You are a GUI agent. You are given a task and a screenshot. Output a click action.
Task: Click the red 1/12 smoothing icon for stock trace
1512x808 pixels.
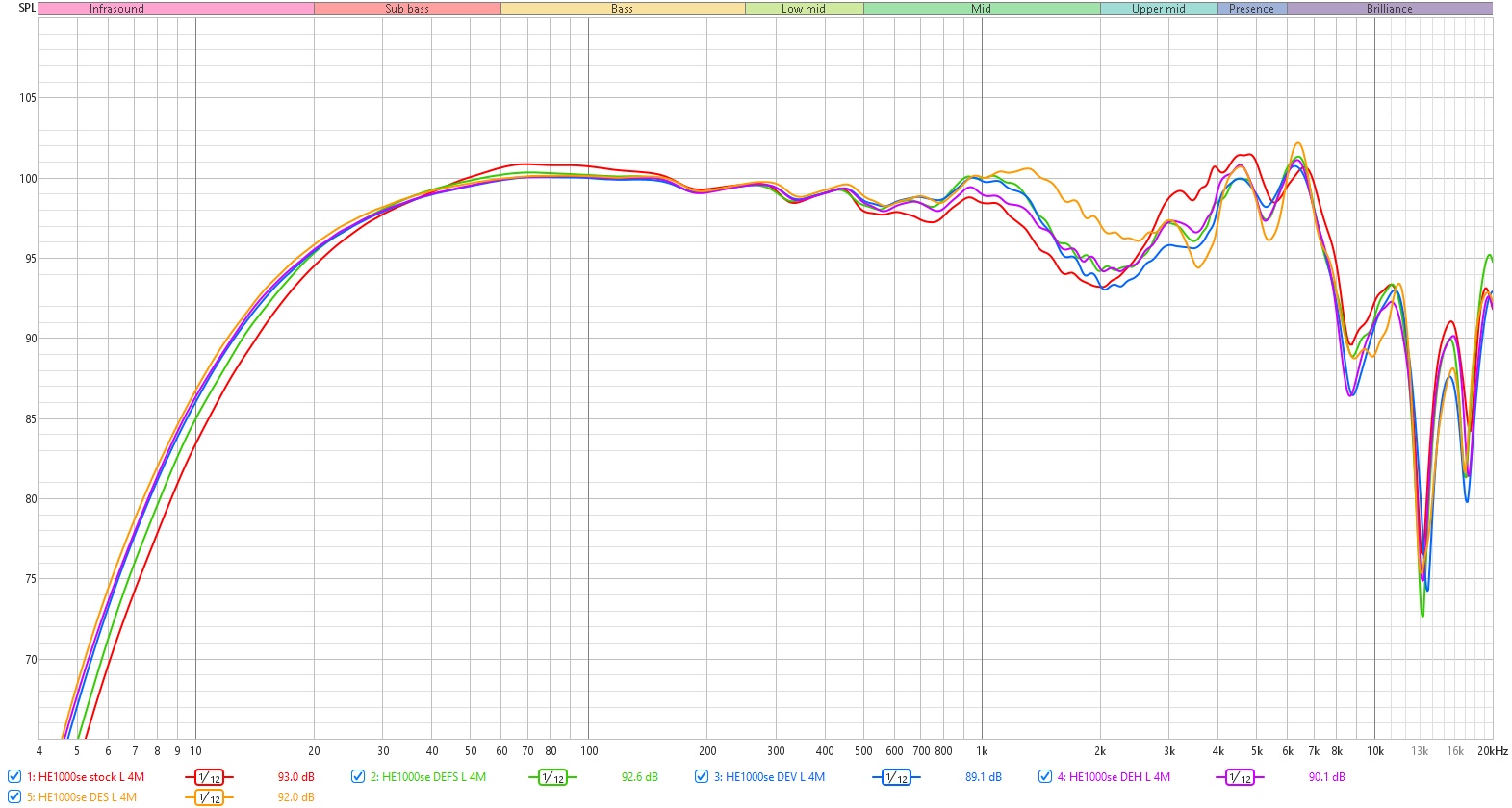[209, 777]
